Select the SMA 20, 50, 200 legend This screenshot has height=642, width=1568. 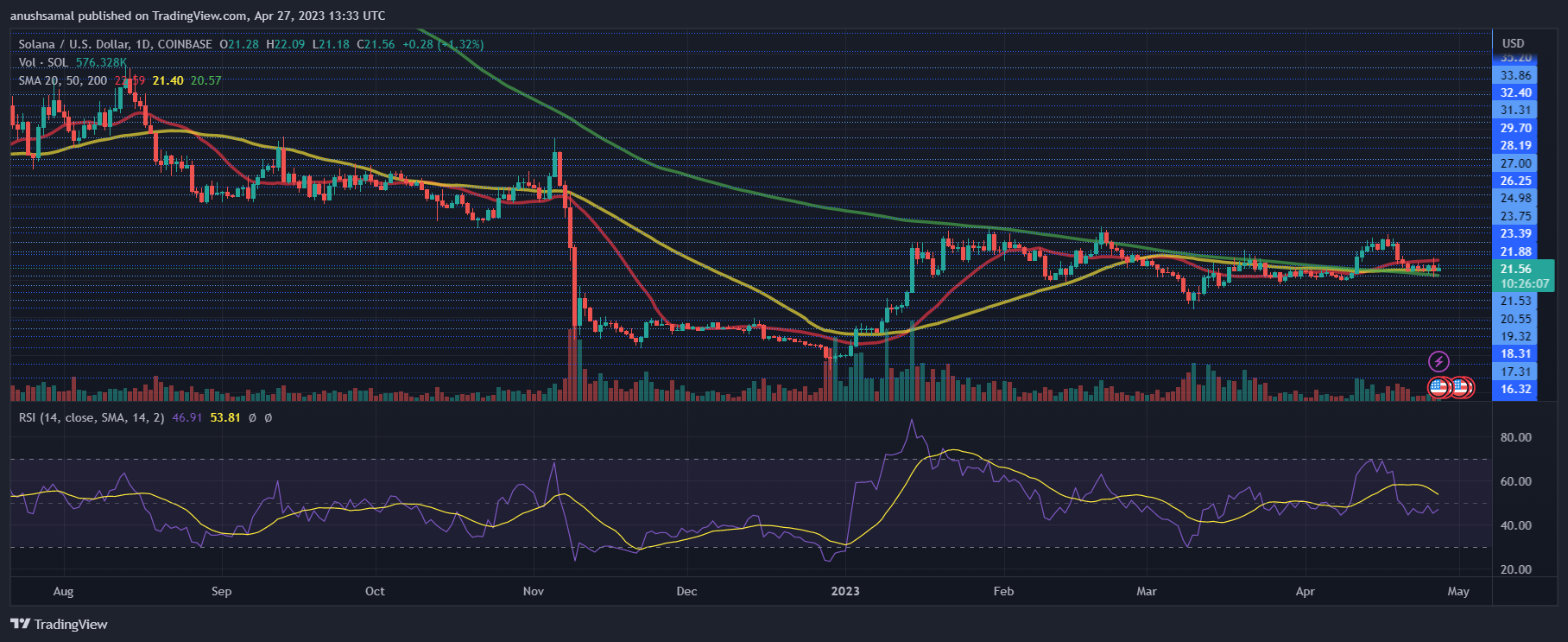click(x=63, y=80)
